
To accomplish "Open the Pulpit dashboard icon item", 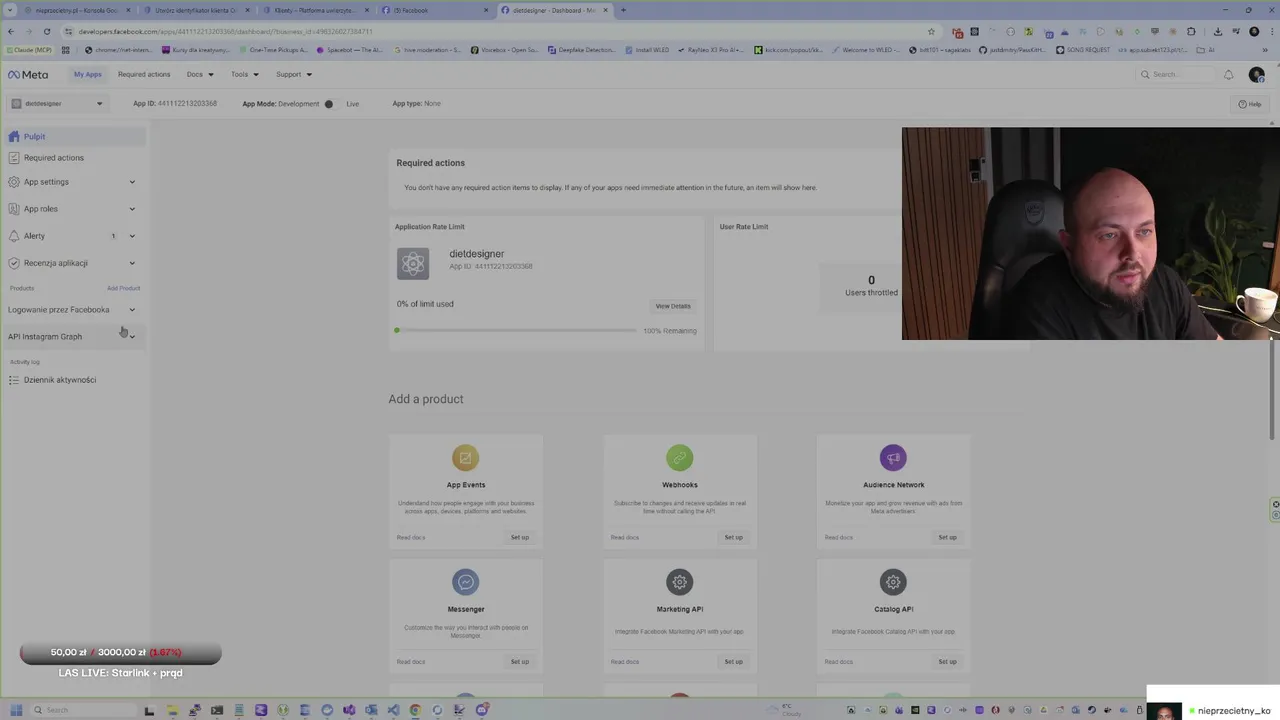I will [14, 136].
